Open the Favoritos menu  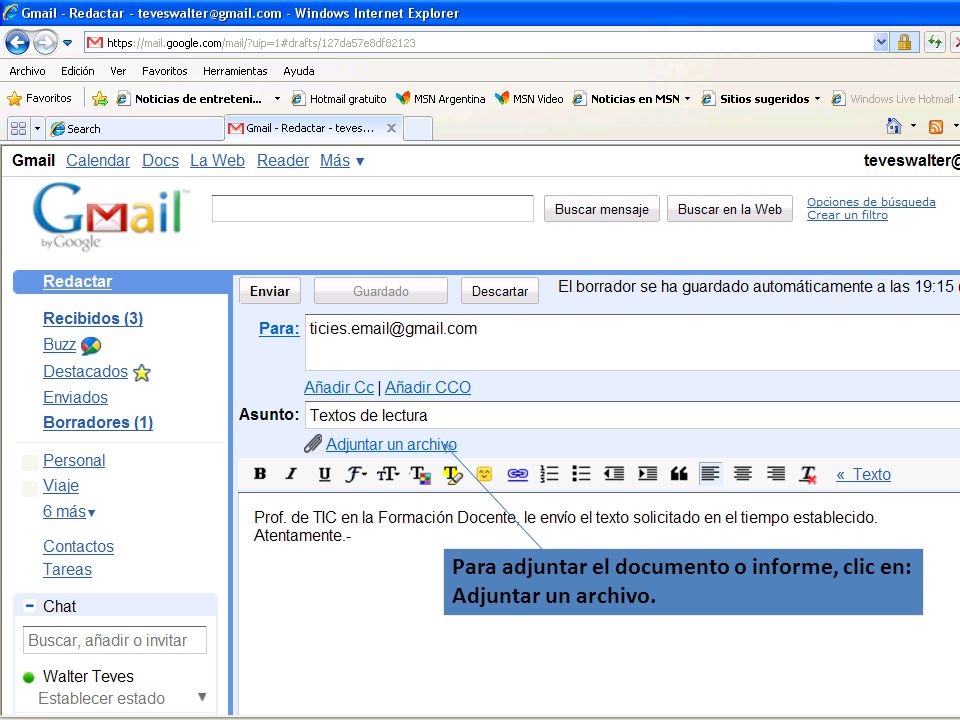pos(165,71)
